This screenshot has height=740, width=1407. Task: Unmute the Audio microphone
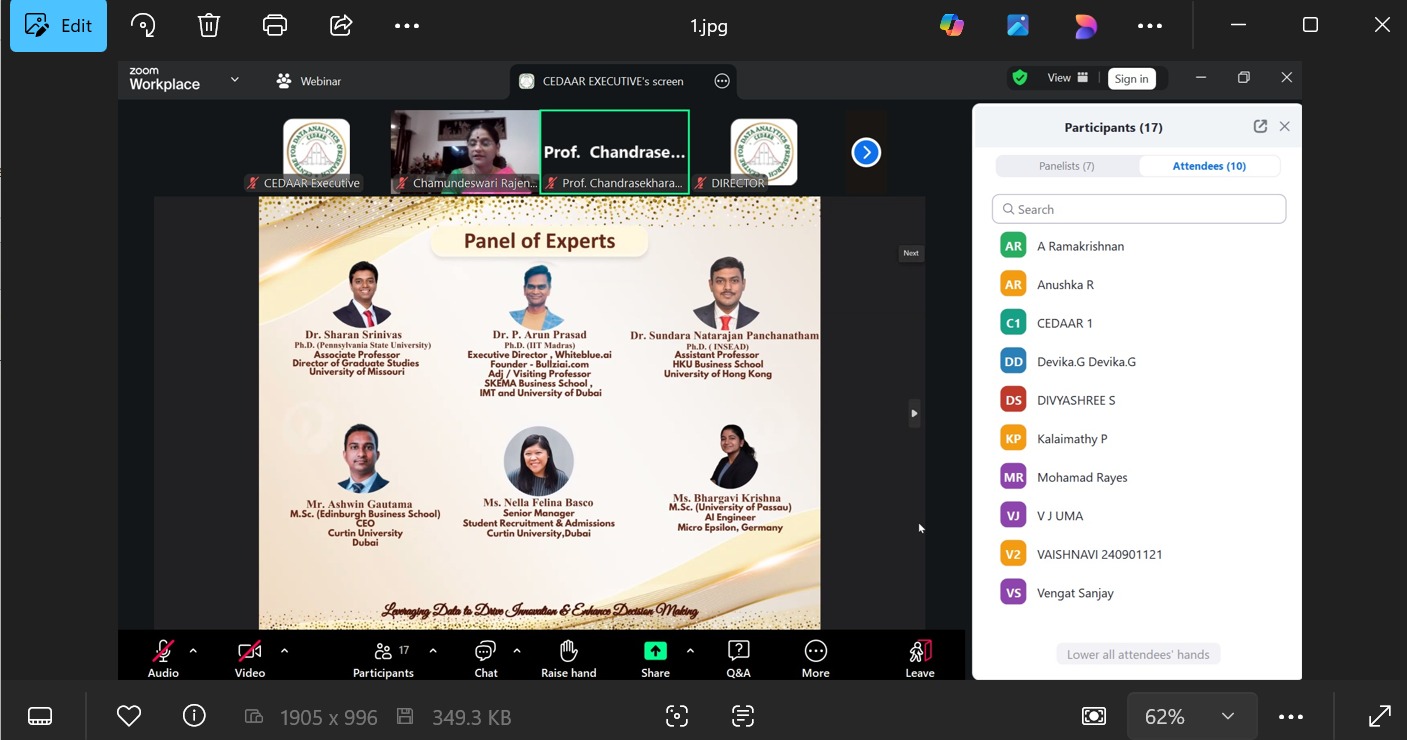pos(163,652)
